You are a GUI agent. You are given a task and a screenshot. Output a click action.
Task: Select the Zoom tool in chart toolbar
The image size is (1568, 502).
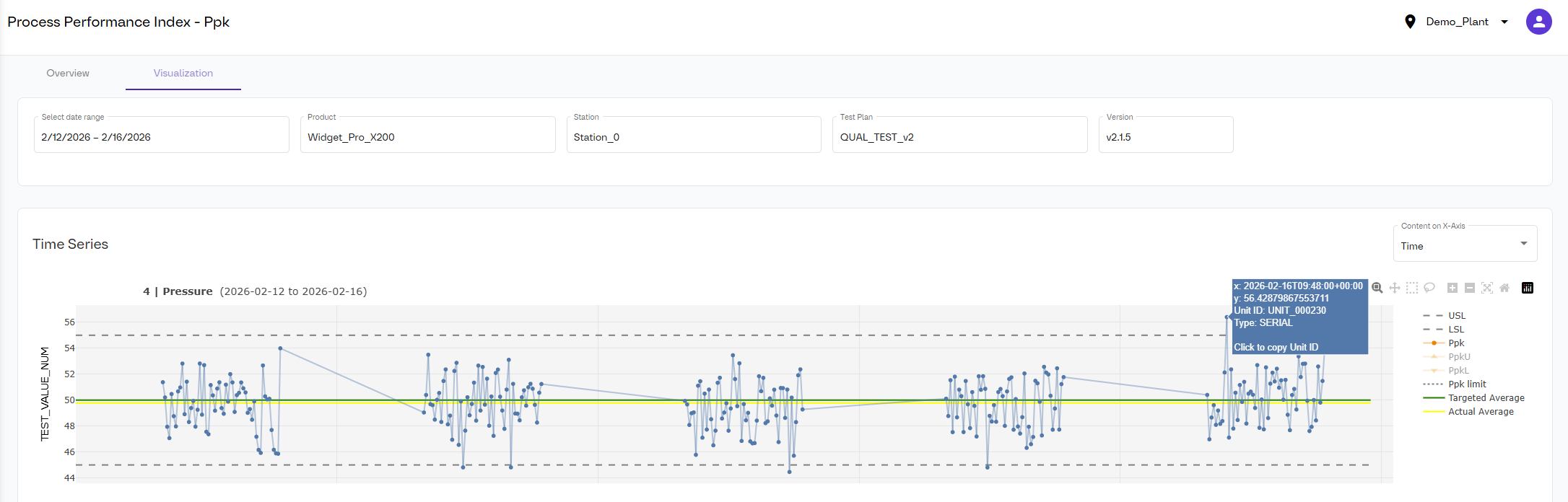[1377, 288]
